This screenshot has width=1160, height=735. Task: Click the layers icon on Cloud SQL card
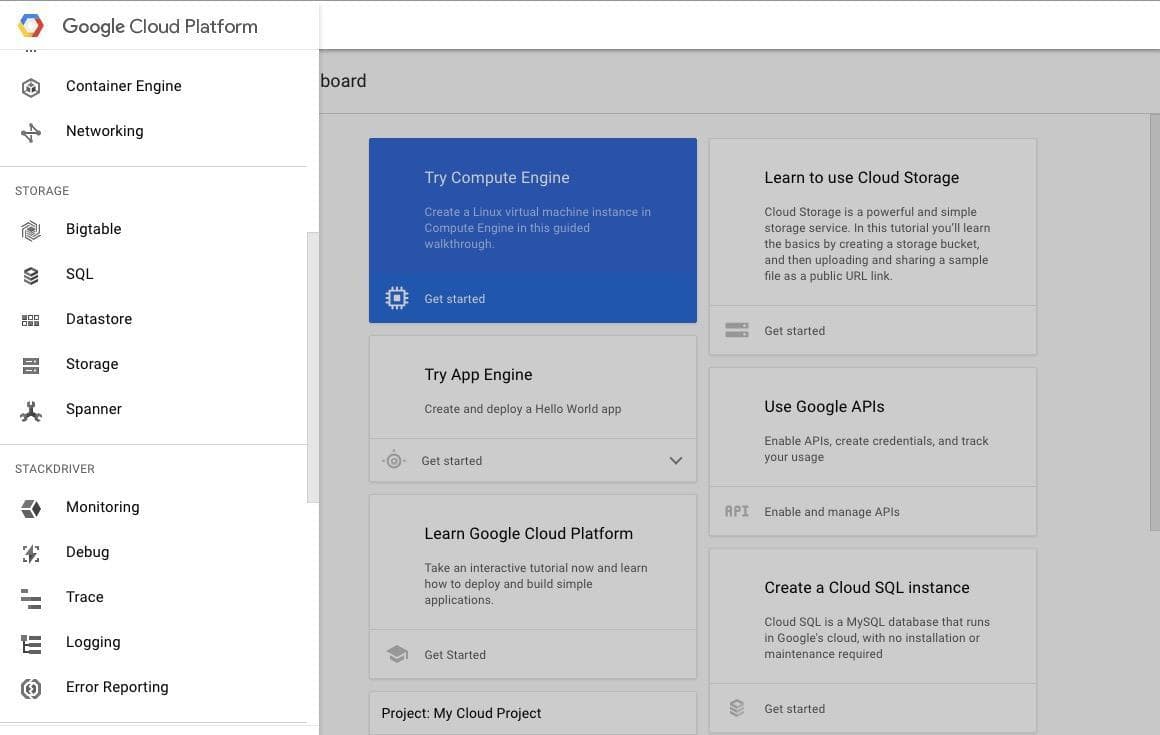pyautogui.click(x=737, y=708)
